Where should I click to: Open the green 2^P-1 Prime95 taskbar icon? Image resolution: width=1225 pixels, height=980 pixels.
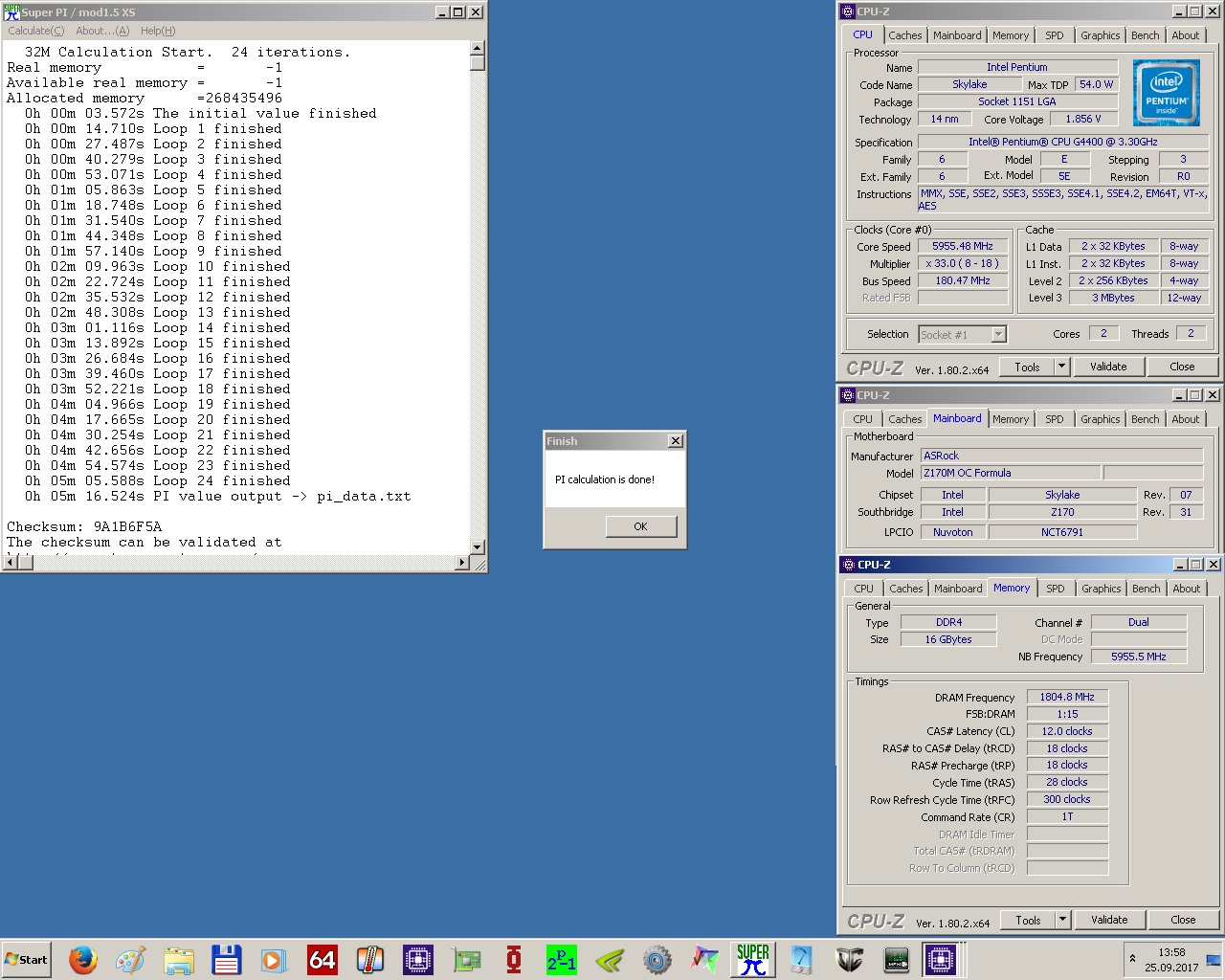(x=562, y=959)
